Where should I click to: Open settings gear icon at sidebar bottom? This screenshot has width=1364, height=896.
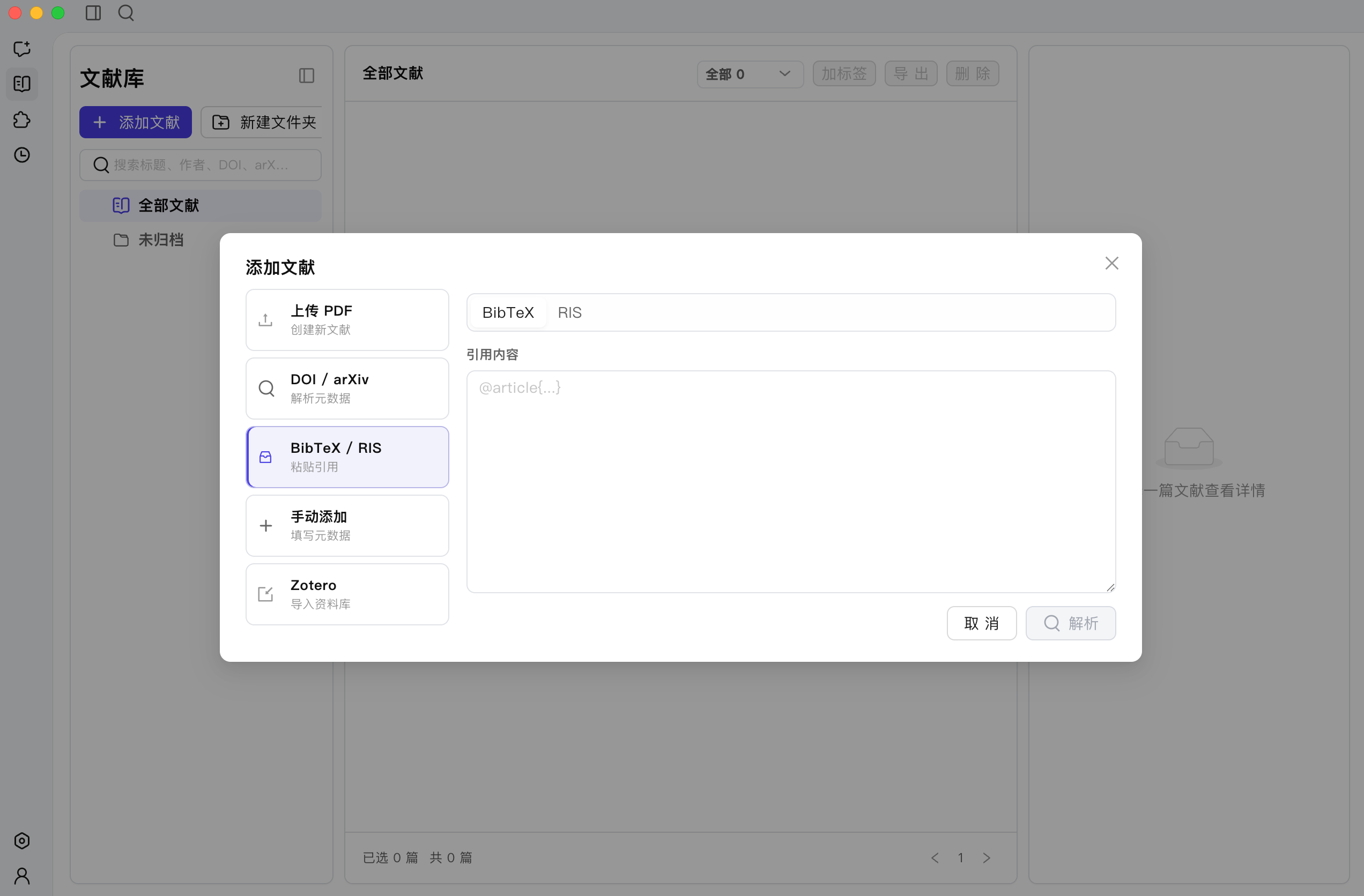click(22, 840)
